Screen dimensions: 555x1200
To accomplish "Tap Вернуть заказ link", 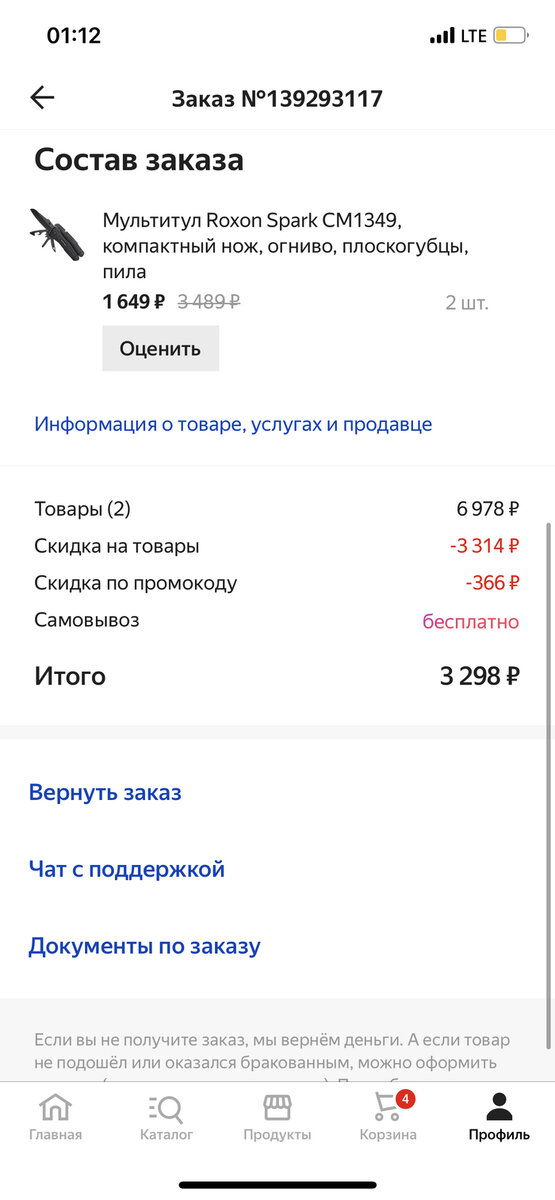I will click(105, 793).
